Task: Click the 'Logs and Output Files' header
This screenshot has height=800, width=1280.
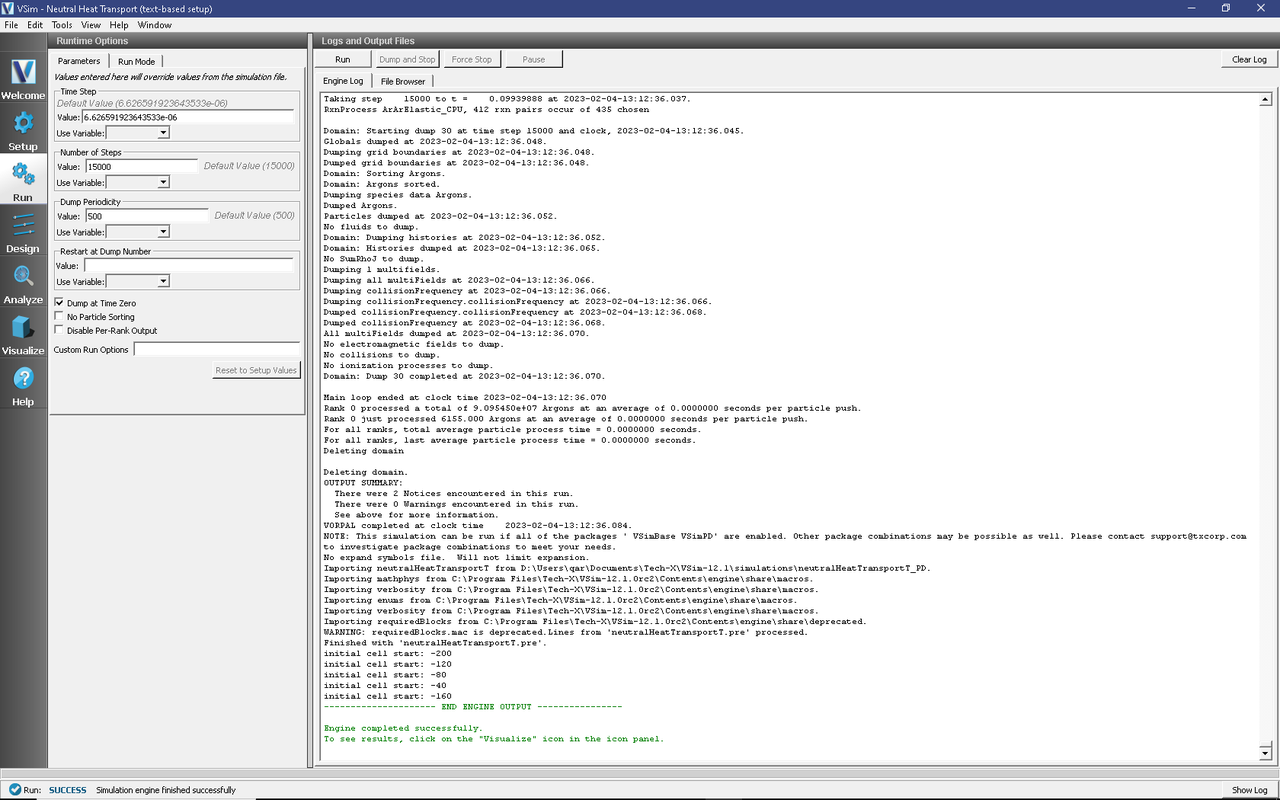Action: point(368,41)
